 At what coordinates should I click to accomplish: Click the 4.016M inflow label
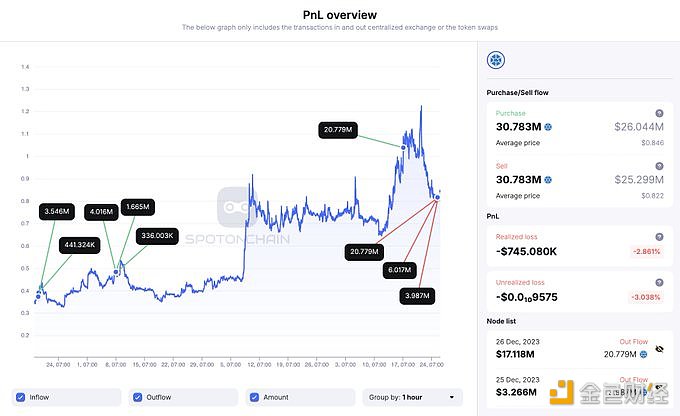101,212
